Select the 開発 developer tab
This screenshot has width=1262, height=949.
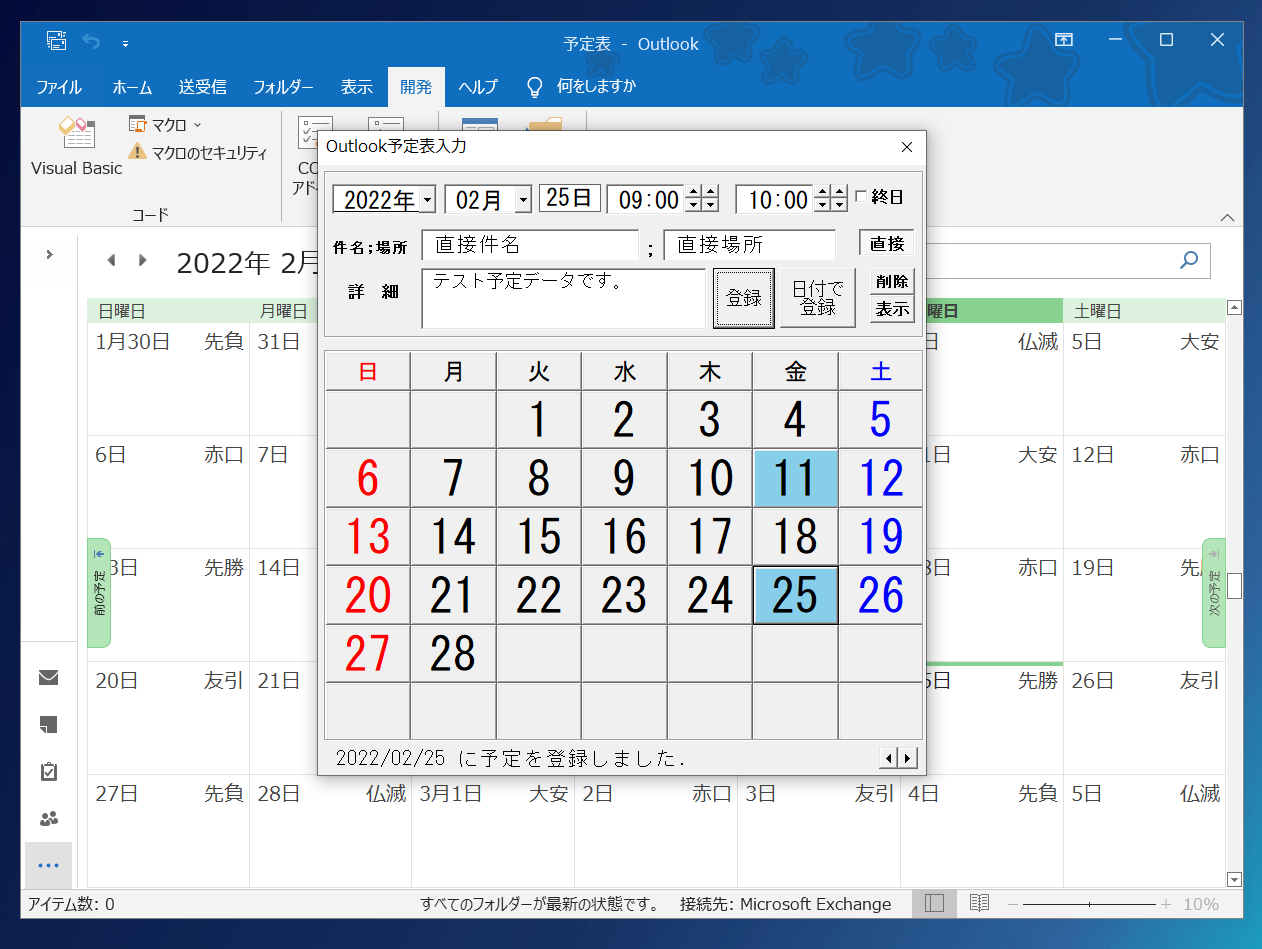pyautogui.click(x=416, y=87)
